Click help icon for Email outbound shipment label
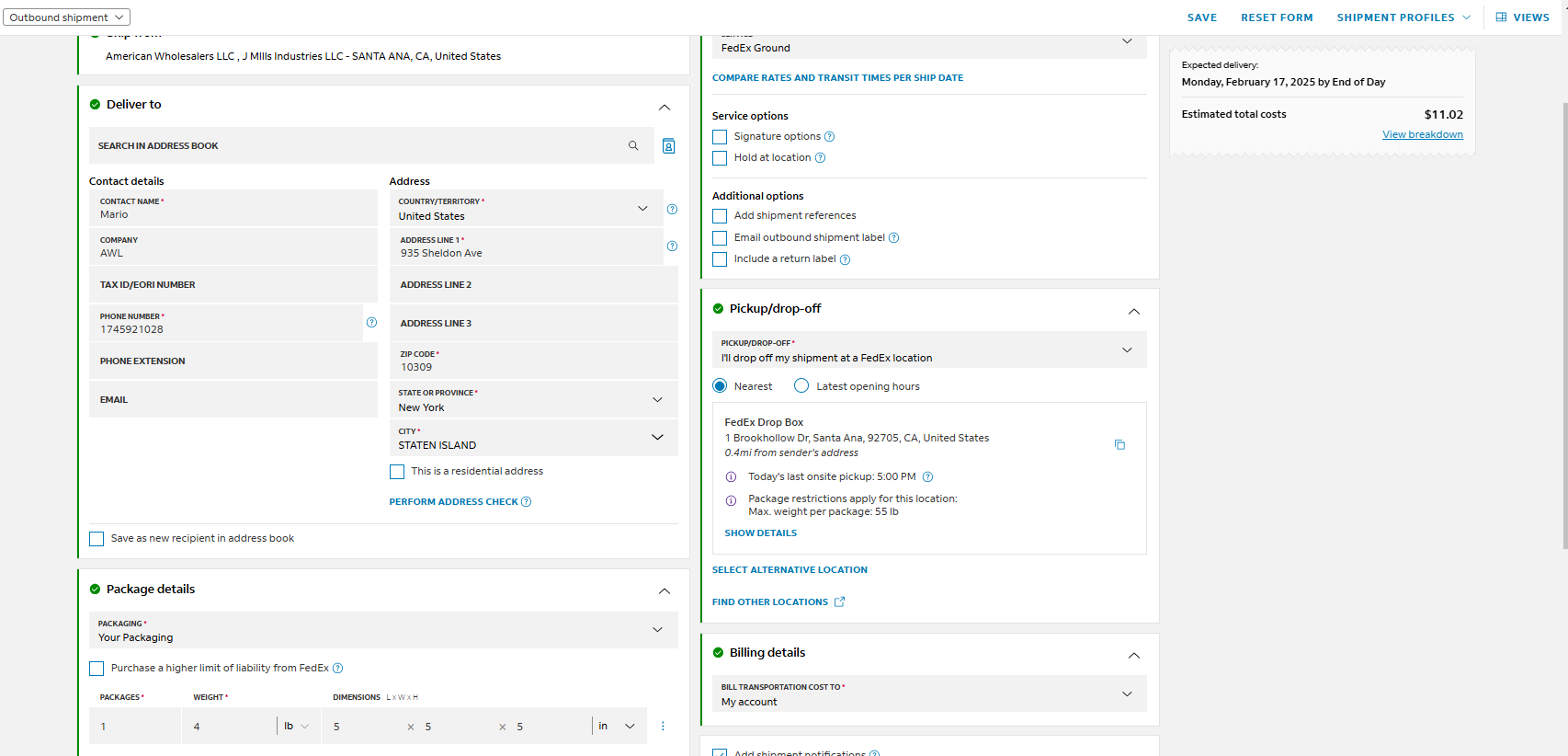The image size is (1568, 756). click(x=893, y=238)
